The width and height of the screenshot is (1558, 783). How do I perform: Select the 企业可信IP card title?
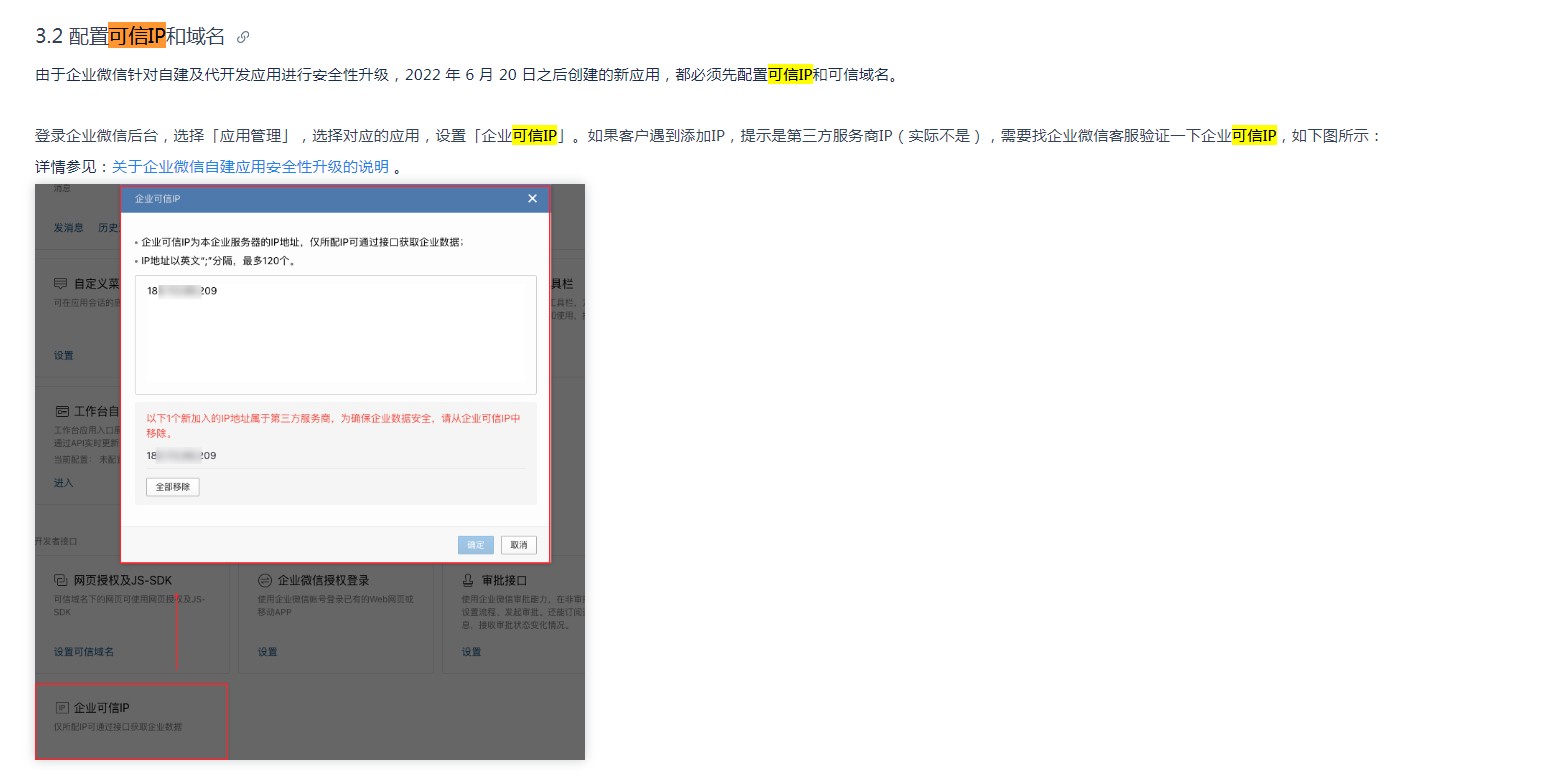click(x=102, y=708)
